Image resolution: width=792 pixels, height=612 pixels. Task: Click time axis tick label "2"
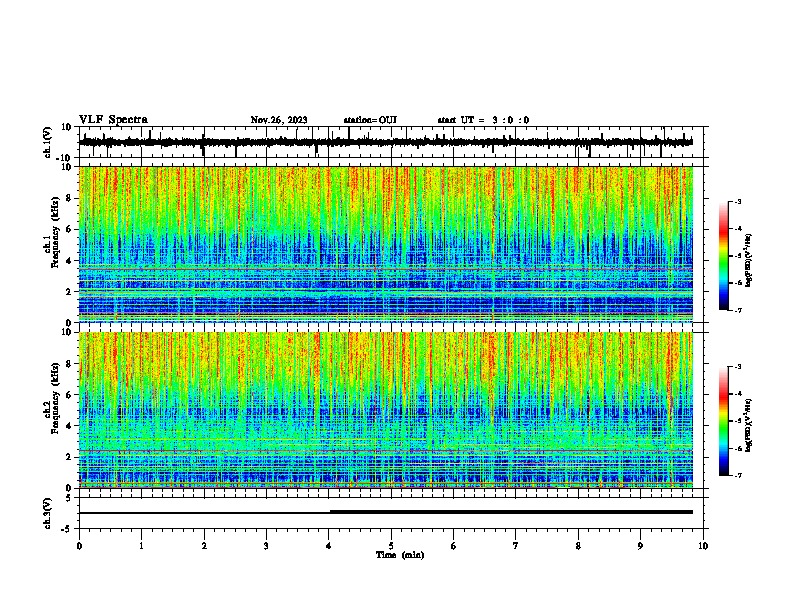pos(204,546)
